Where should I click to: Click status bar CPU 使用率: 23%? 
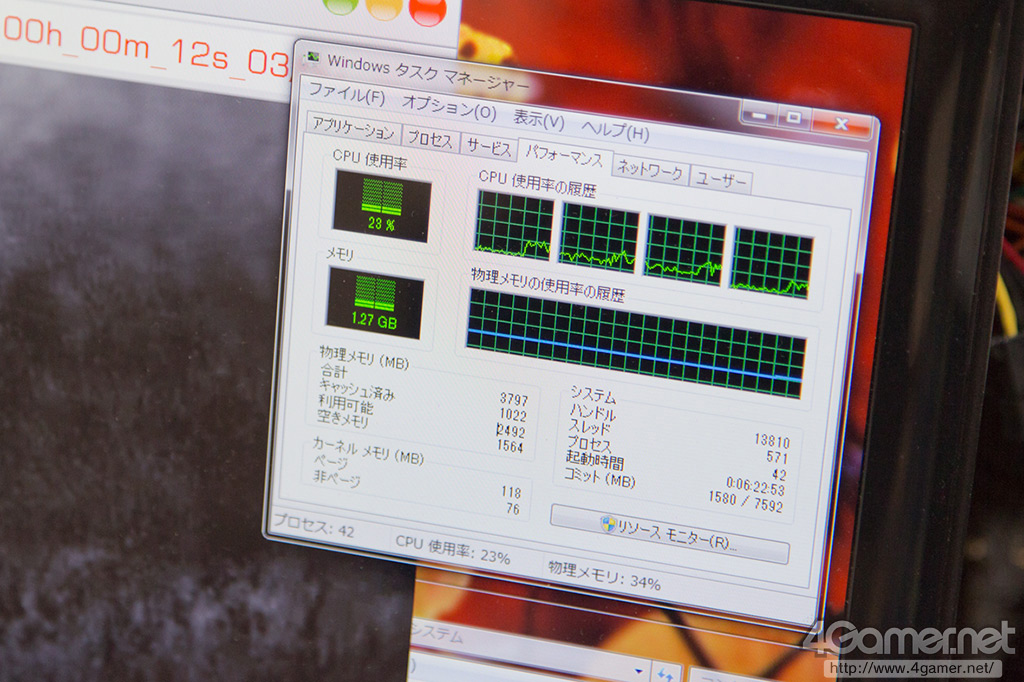tap(453, 549)
